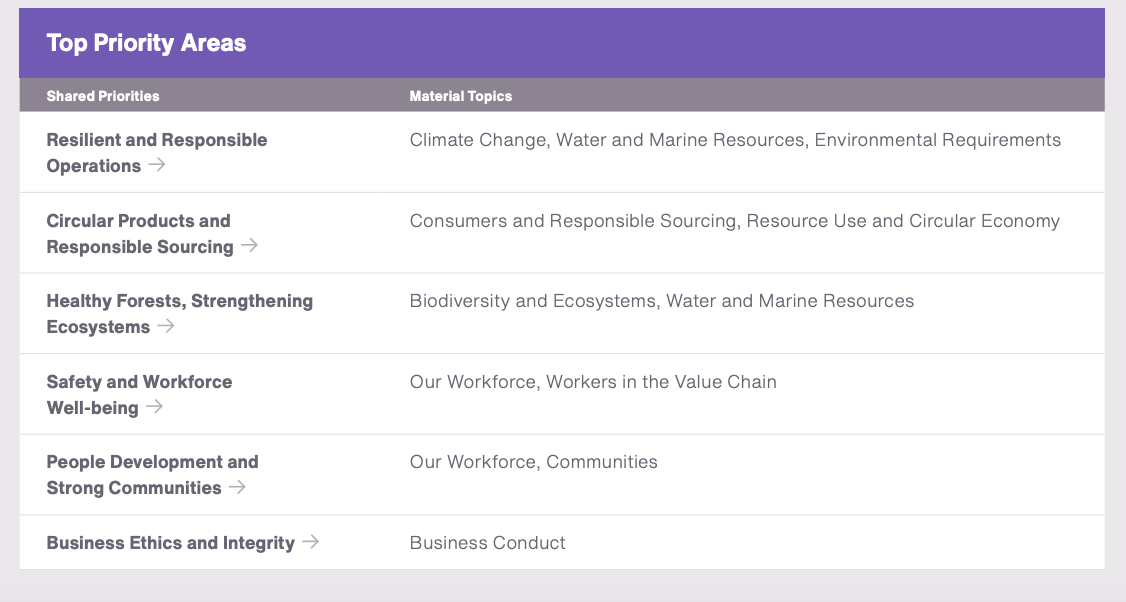Open Healthy Forests, Strengthening Ecosystems link

pos(180,314)
